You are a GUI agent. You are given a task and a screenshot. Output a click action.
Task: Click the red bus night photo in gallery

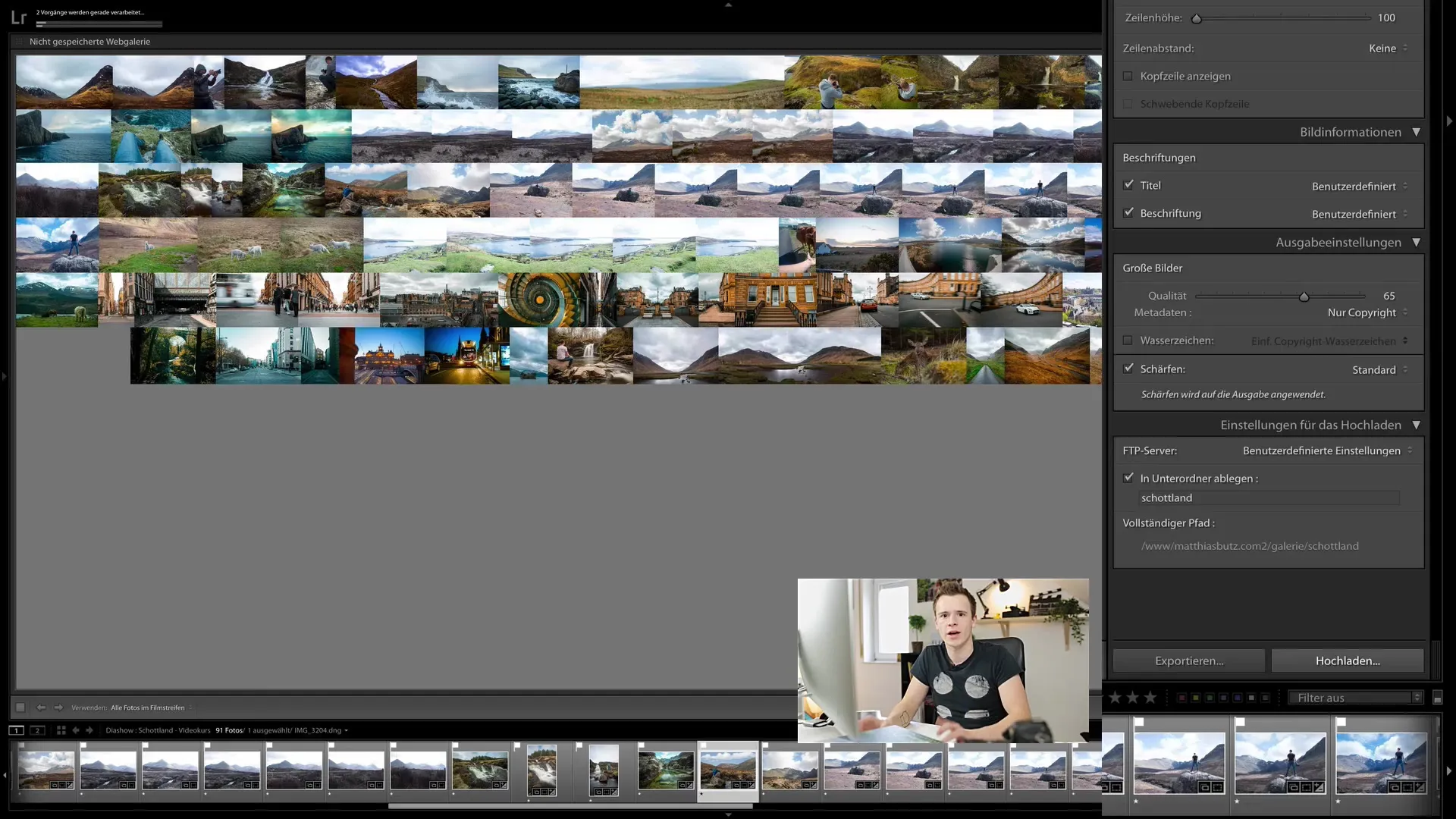tap(466, 356)
